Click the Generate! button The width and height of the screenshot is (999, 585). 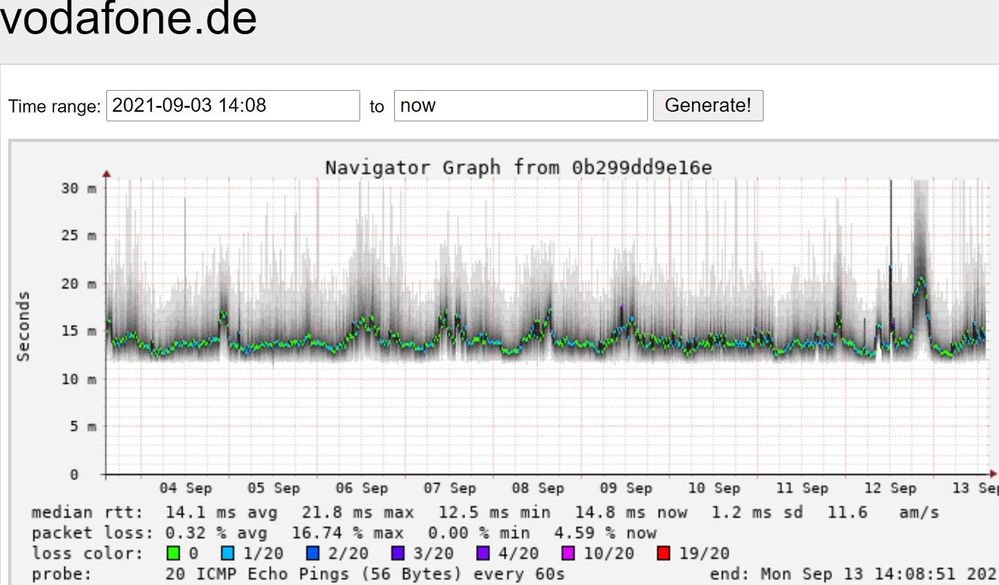708,105
